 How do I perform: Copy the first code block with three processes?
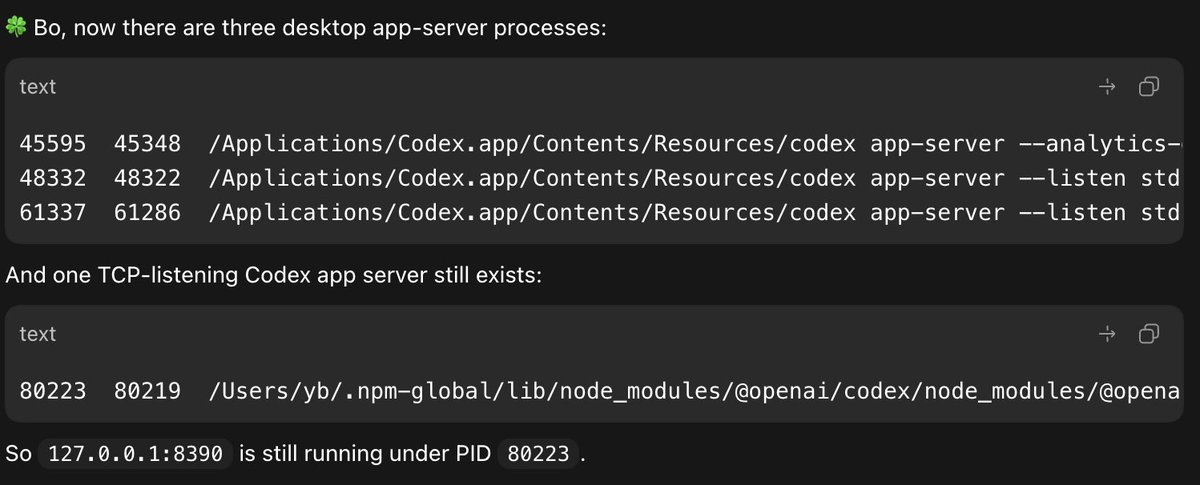point(1148,87)
